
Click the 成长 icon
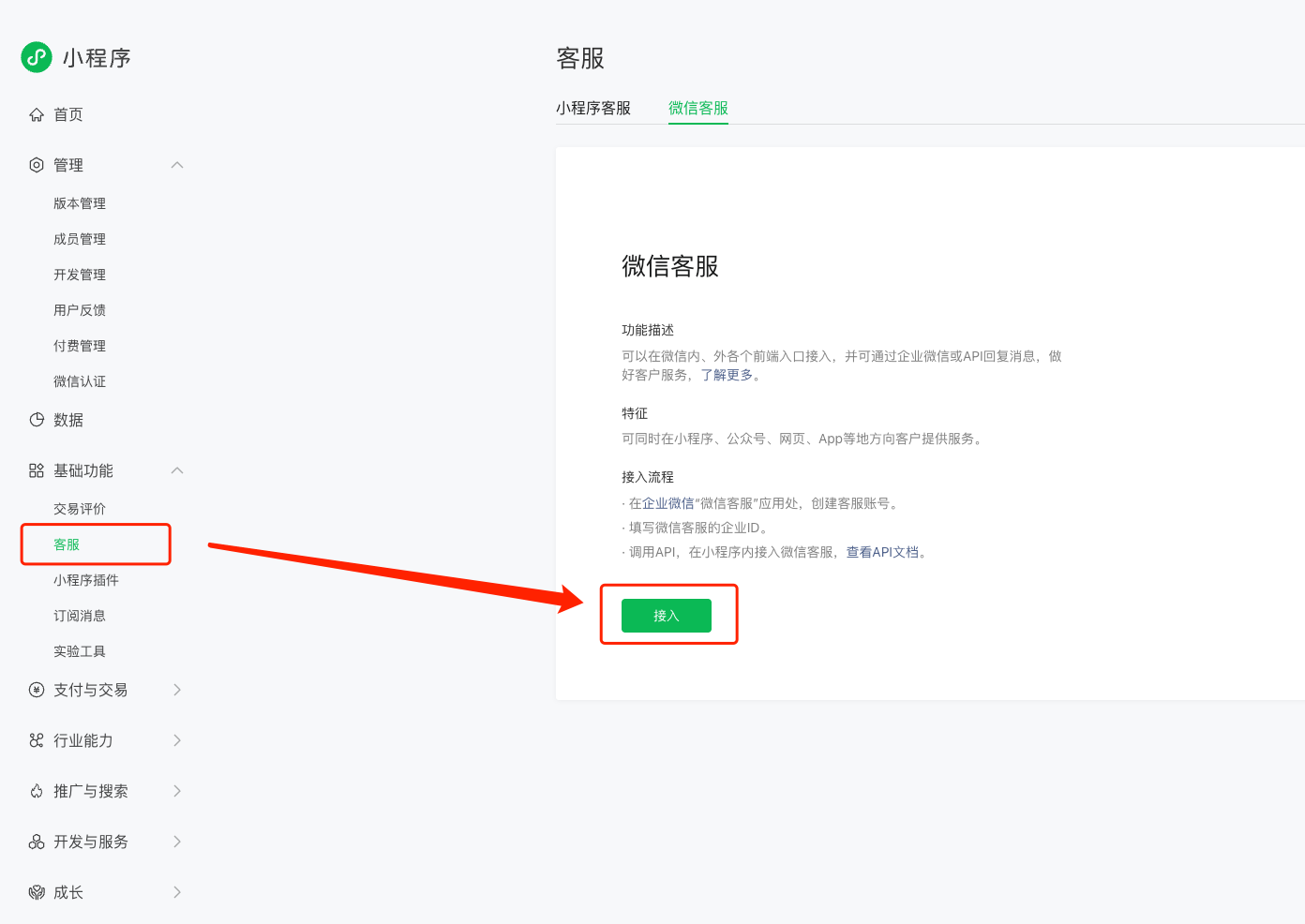click(x=37, y=892)
